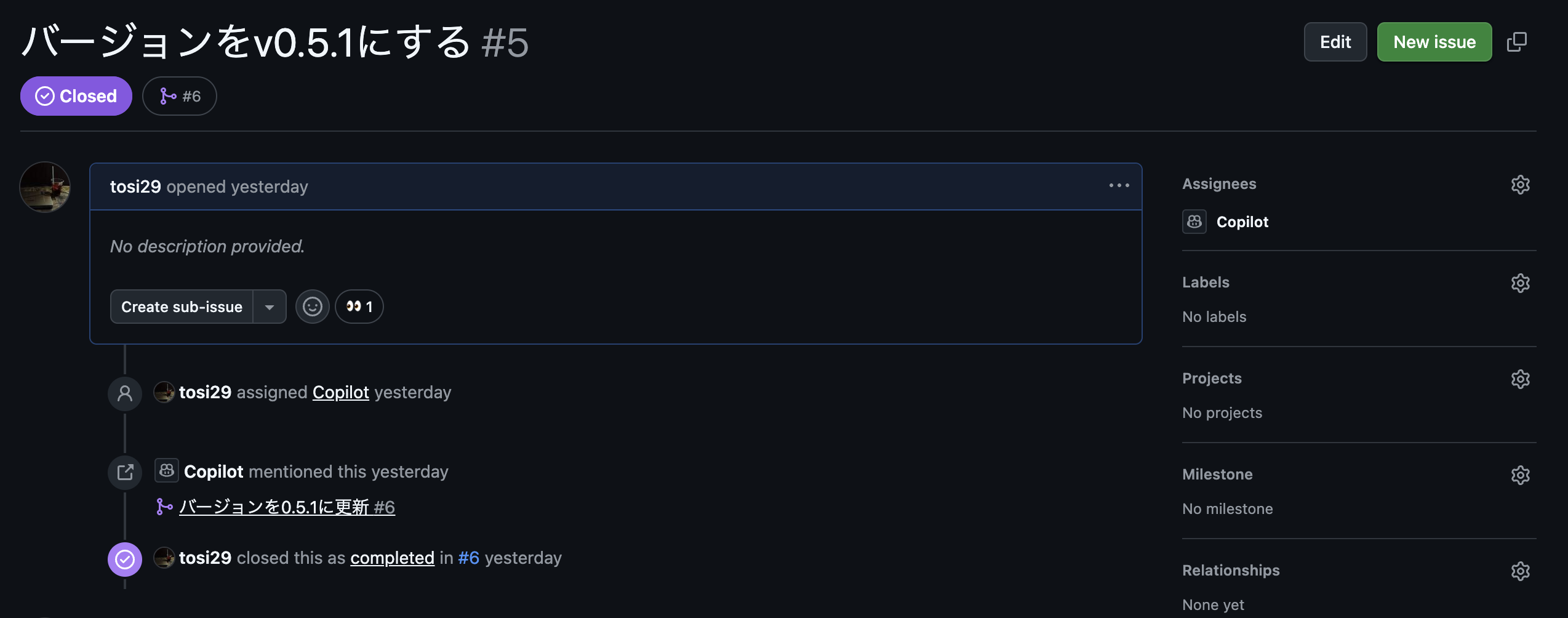Click the Closed status badge
The width and height of the screenshot is (1568, 618).
[x=76, y=96]
